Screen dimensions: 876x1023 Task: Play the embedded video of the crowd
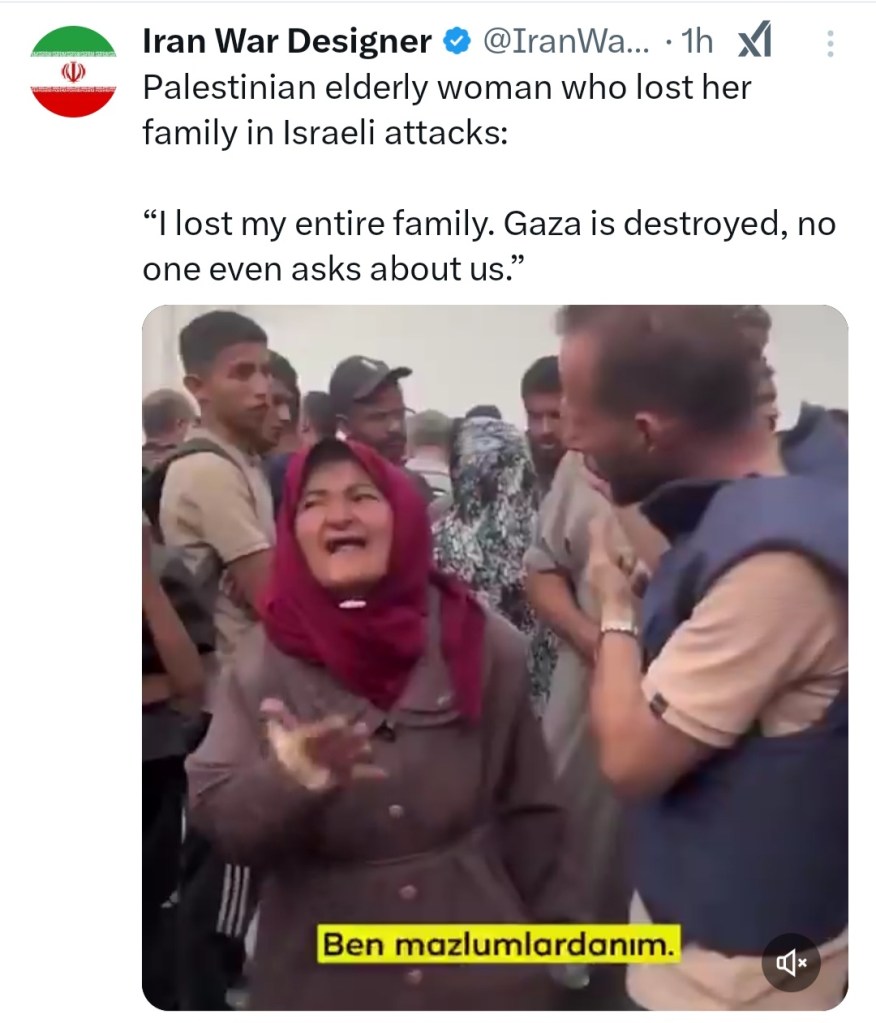coord(495,657)
